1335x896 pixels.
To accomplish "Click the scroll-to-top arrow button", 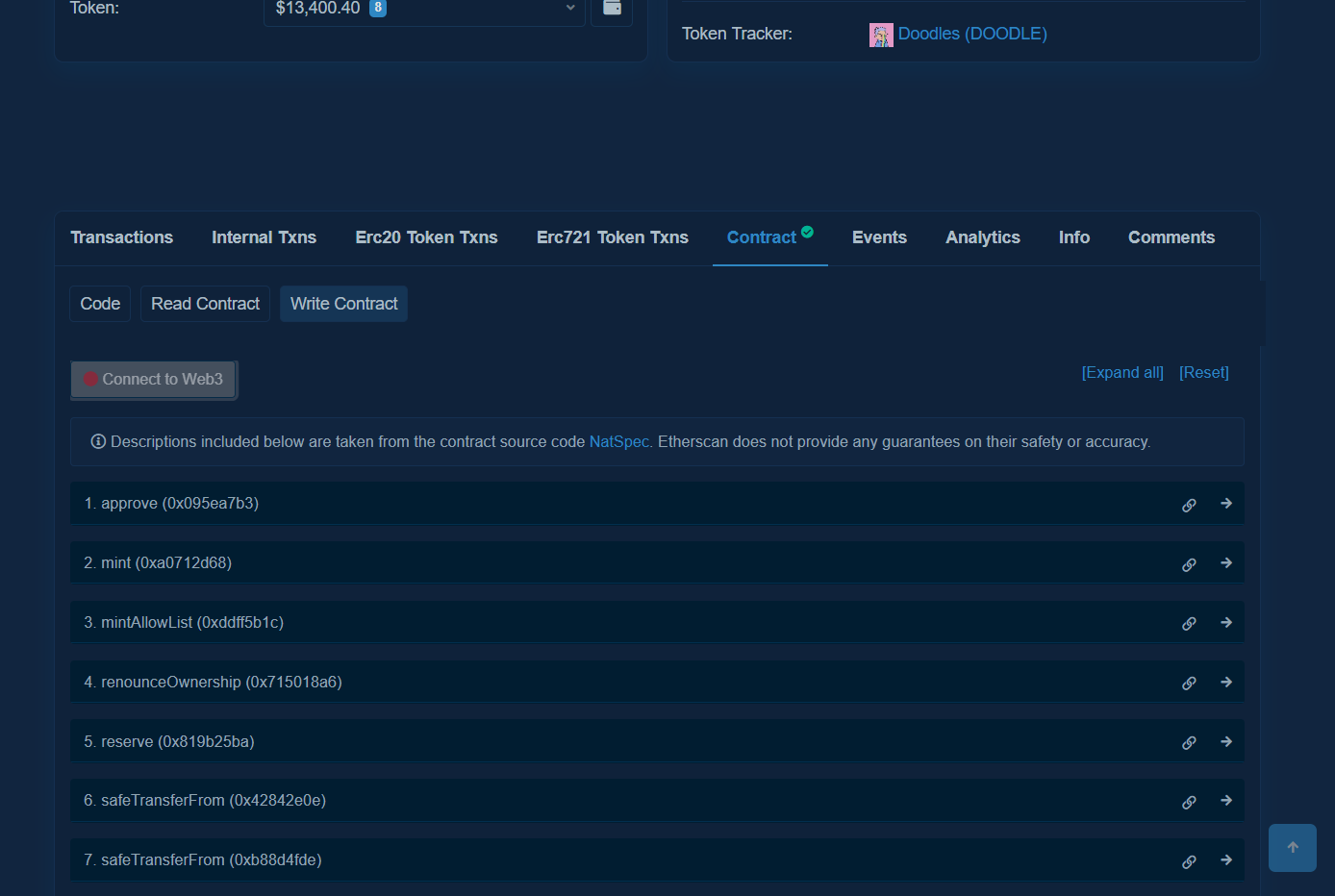I will (x=1293, y=848).
